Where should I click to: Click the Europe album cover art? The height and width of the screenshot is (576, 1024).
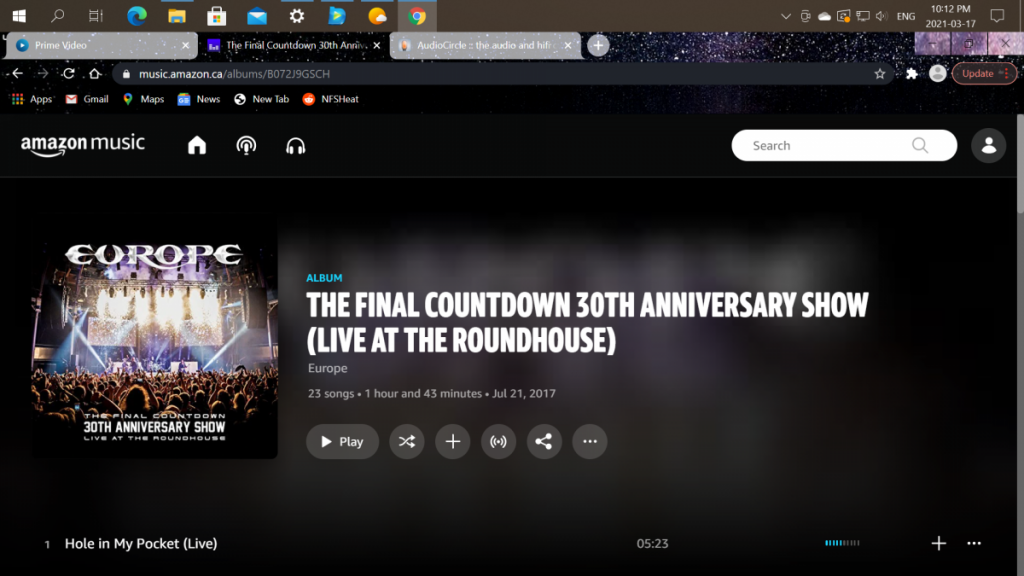155,336
